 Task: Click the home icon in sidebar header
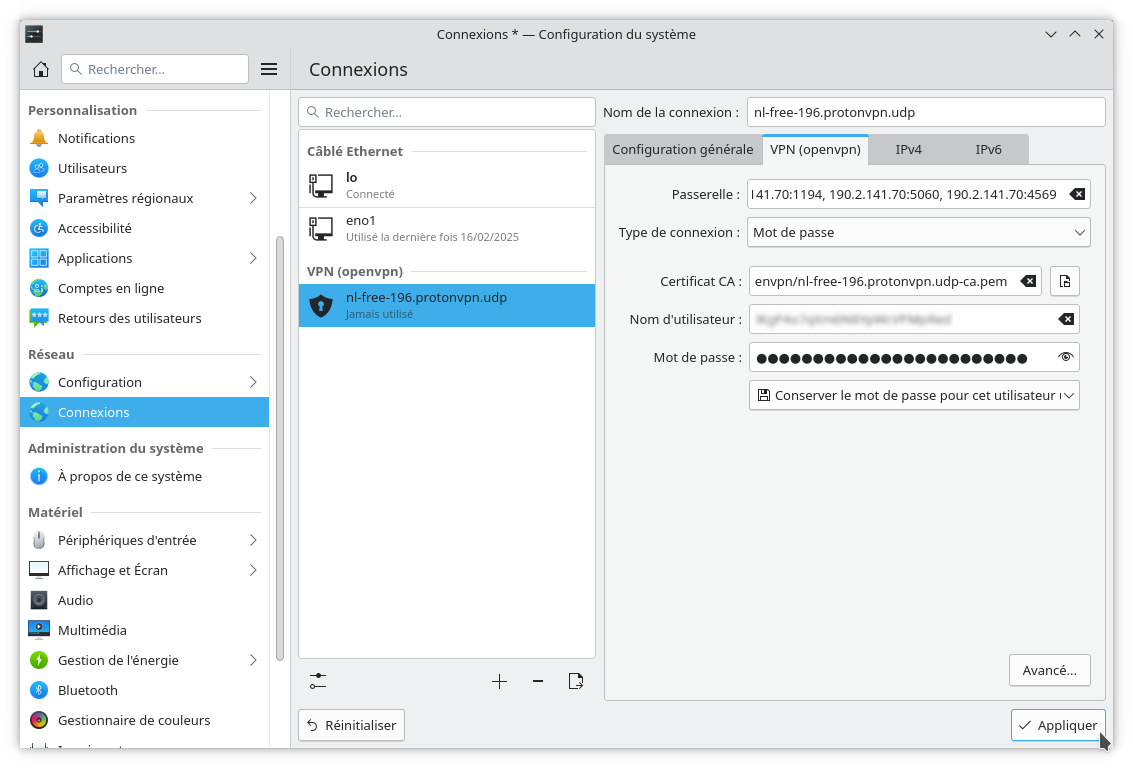point(41,69)
